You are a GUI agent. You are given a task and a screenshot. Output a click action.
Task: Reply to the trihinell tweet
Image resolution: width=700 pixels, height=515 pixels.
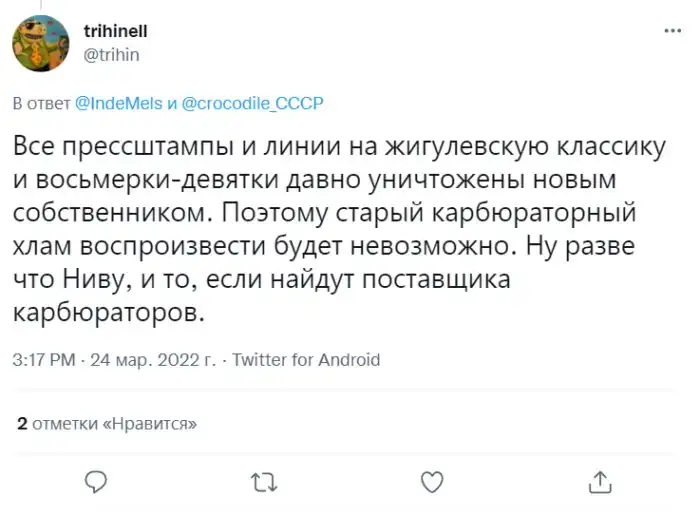[x=95, y=484]
